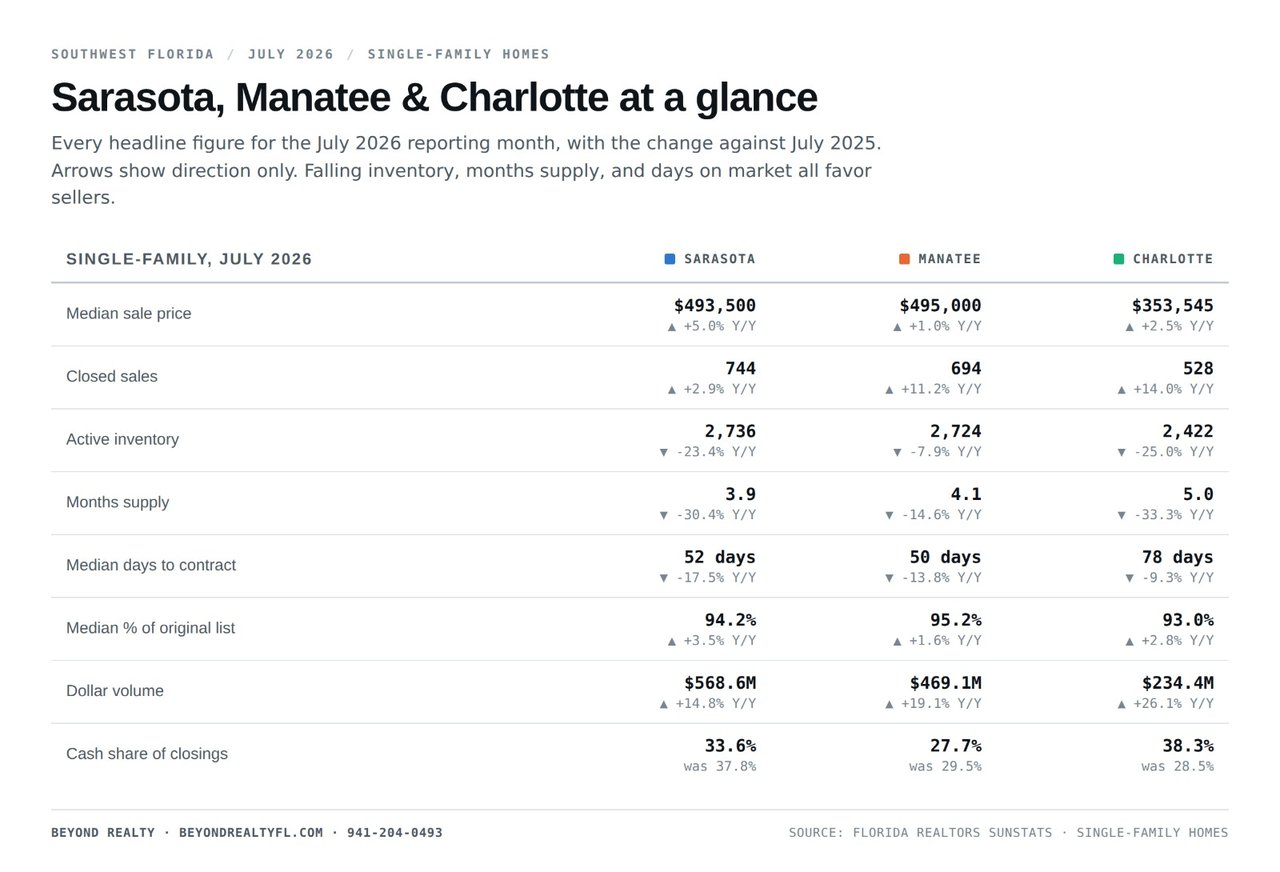
Task: Click down arrow beside Manatee -13.8% Y/Y
Action: tap(890, 578)
